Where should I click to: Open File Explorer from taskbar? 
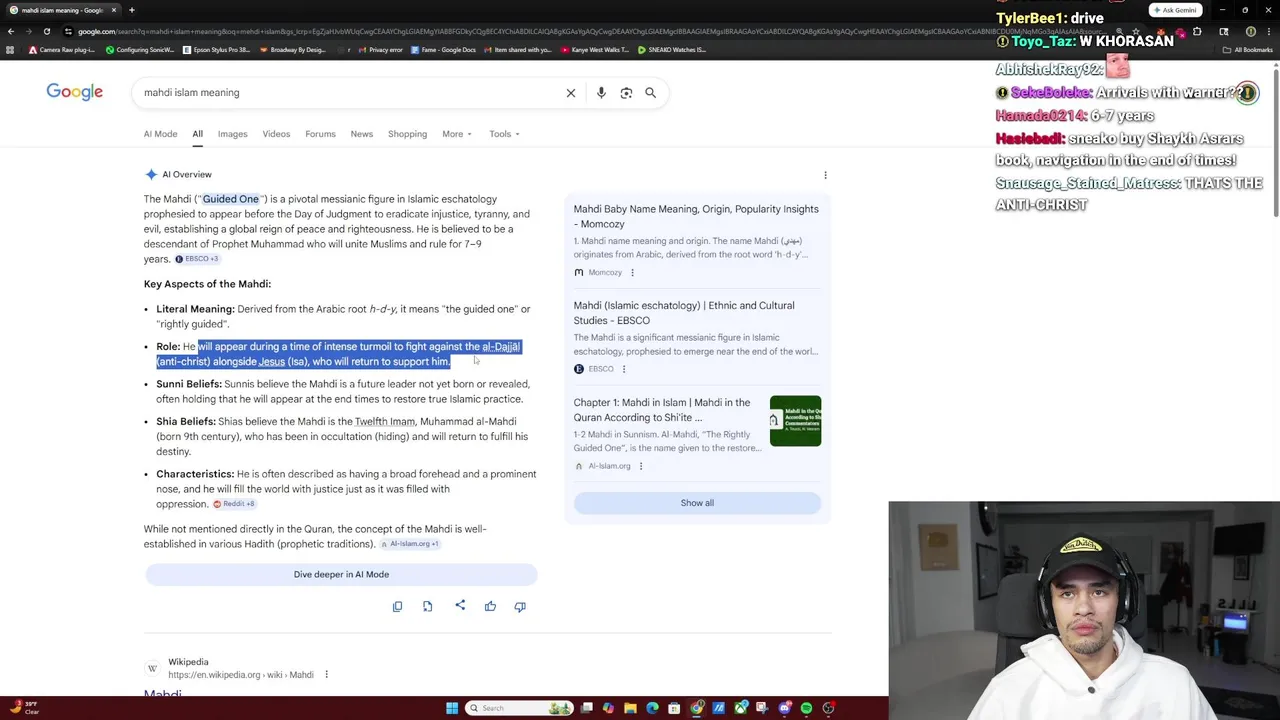tap(630, 708)
